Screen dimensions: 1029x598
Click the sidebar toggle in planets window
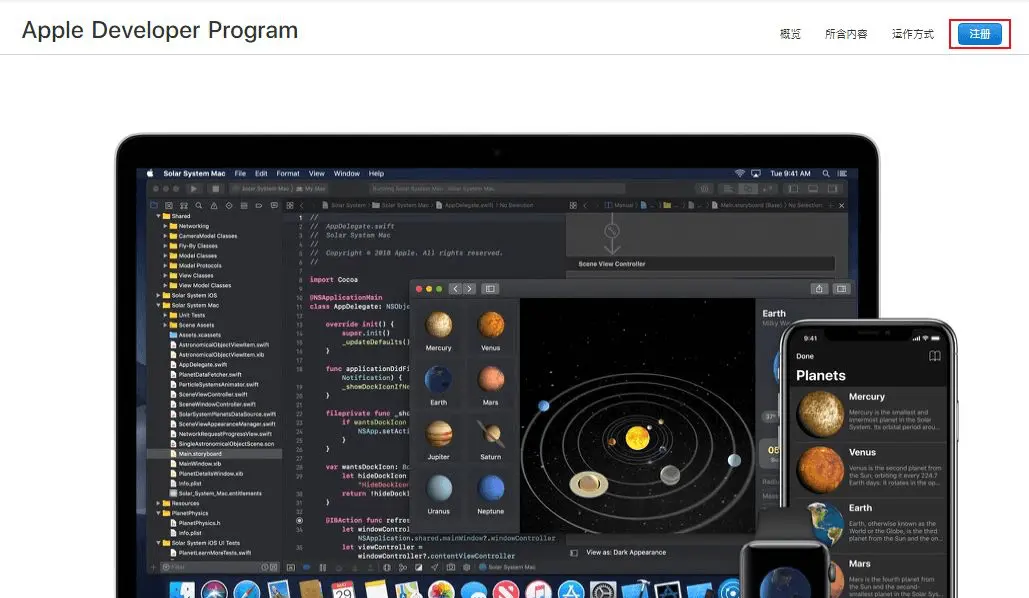click(490, 289)
